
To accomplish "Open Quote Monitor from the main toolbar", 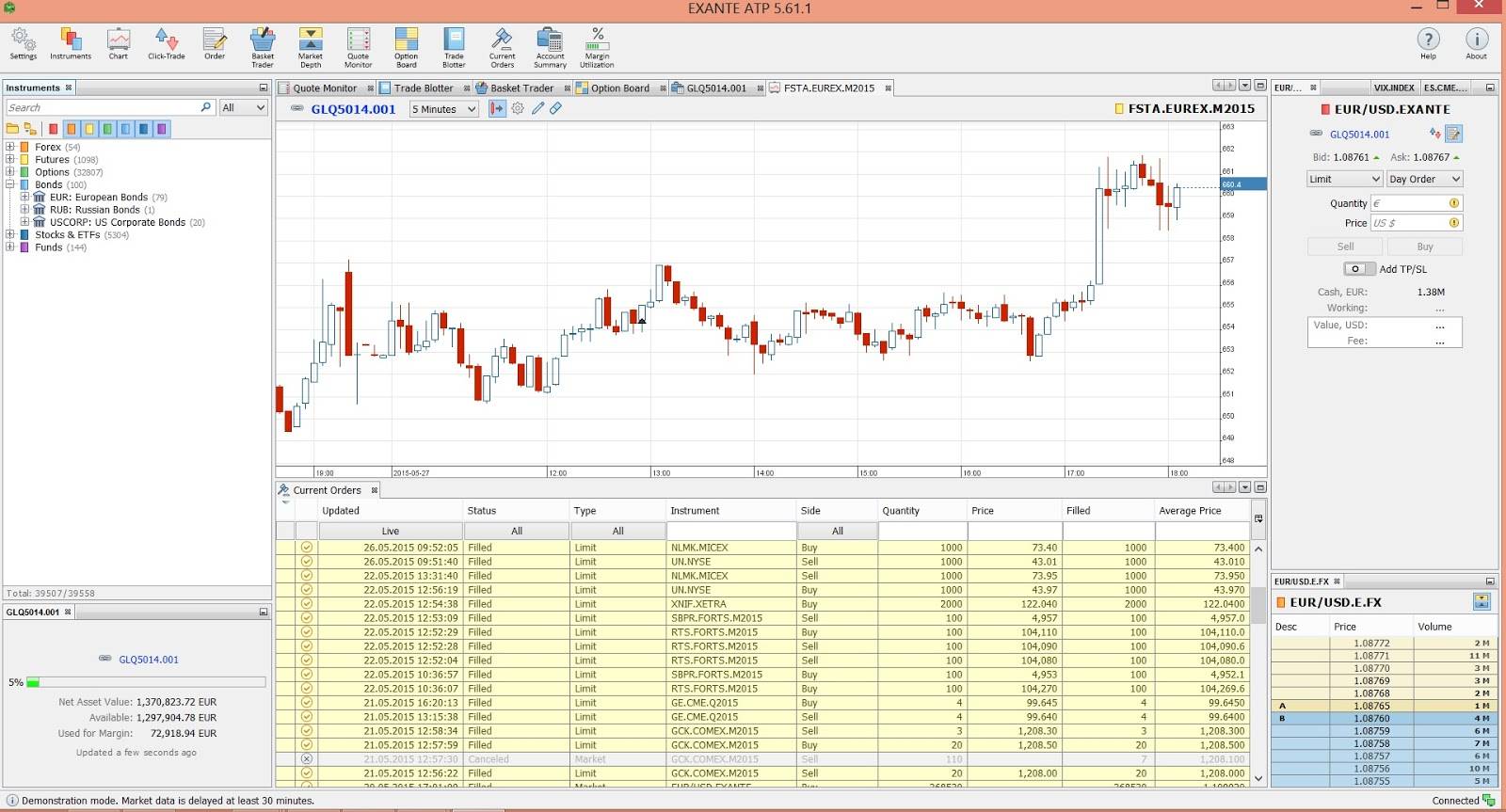I will tap(359, 47).
